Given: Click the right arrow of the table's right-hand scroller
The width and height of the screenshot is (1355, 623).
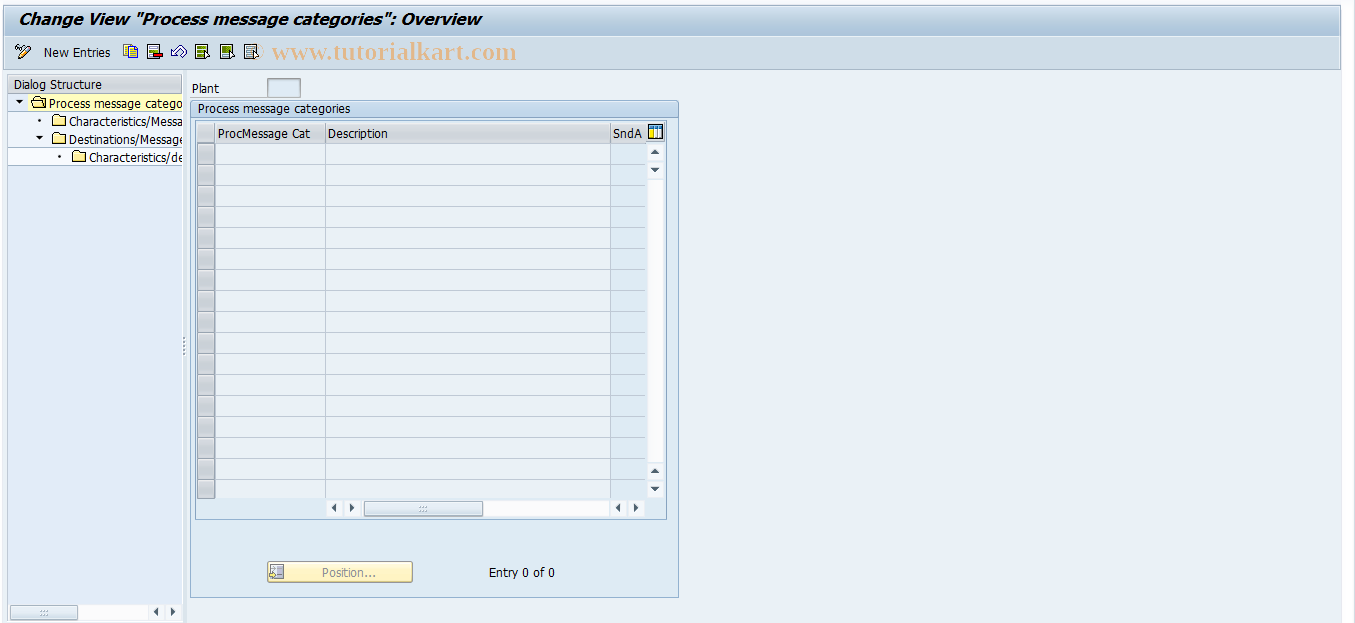Looking at the screenshot, I should tap(636, 508).
